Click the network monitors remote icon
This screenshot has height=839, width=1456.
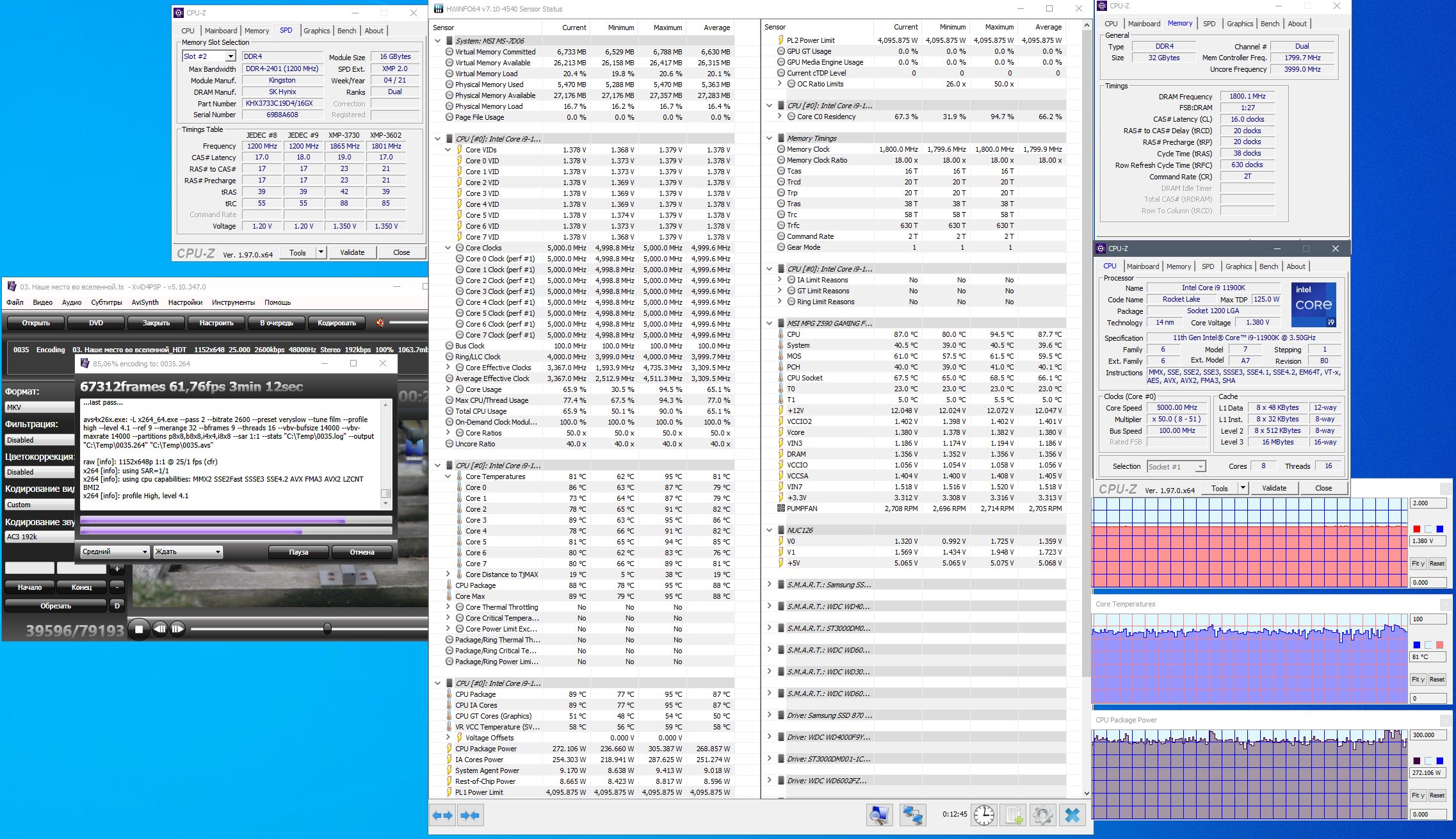(x=912, y=815)
